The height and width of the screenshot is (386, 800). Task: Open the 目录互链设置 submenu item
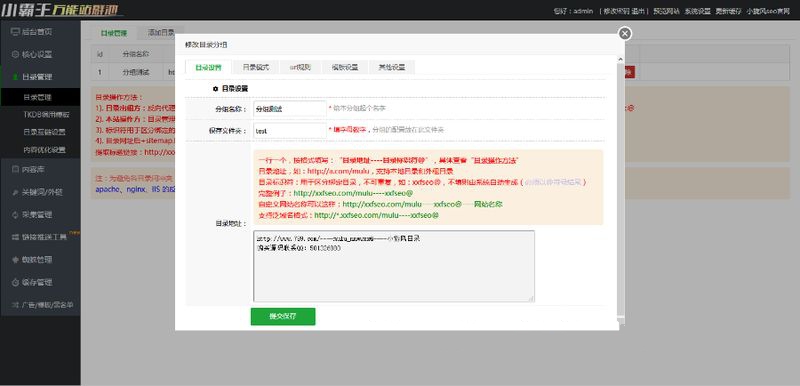(x=40, y=132)
